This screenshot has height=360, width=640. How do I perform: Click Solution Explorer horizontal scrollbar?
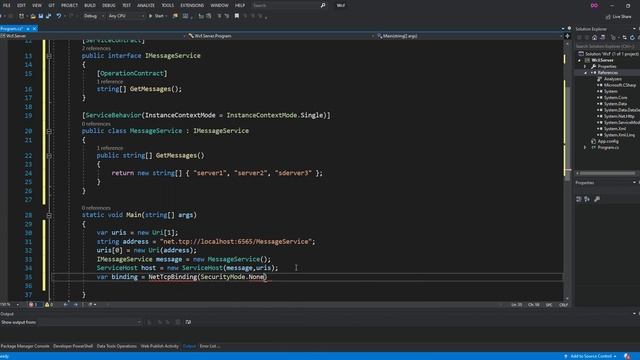tap(607, 173)
